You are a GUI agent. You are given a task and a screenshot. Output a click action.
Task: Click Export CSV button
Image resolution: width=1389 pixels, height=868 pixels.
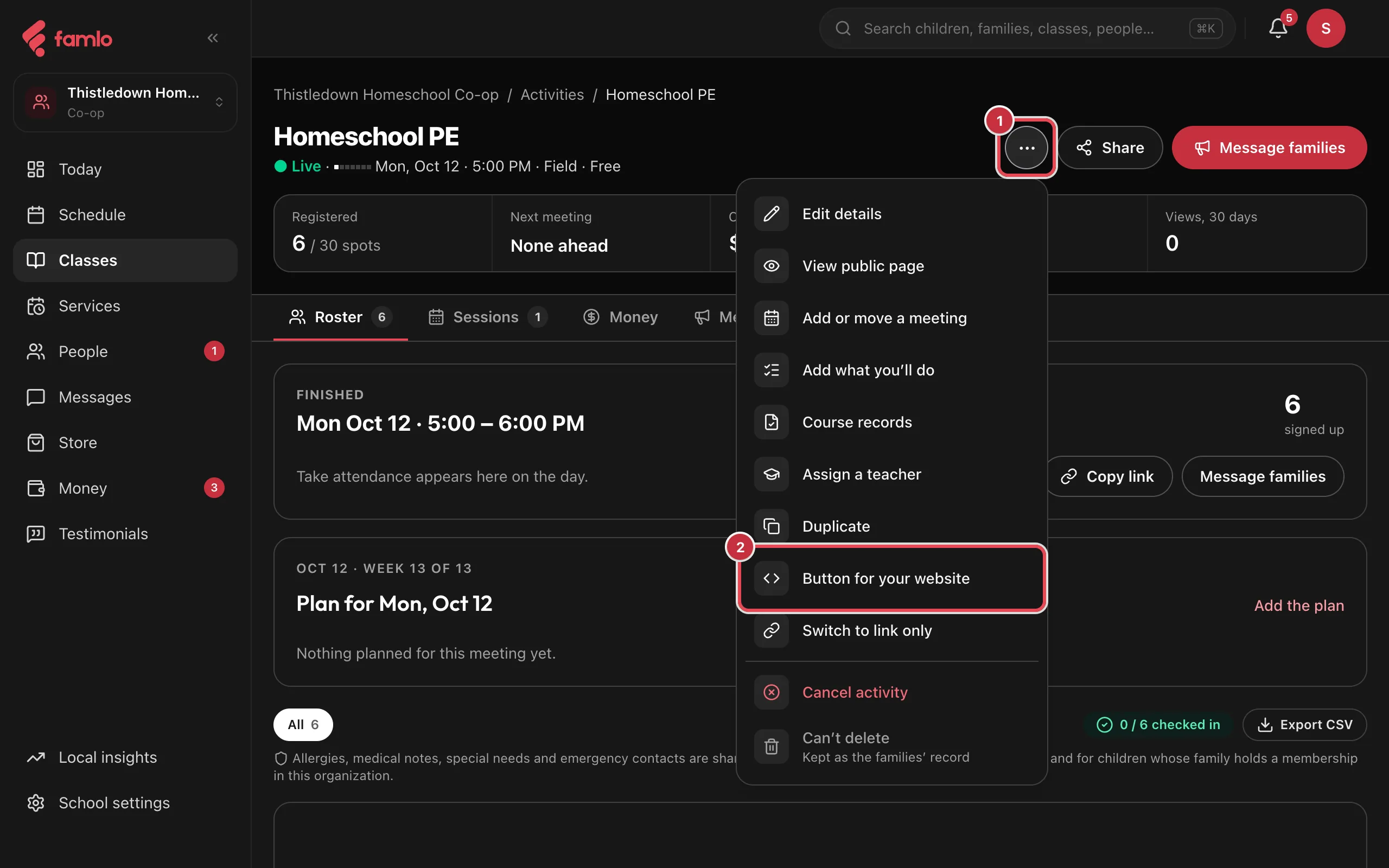[1304, 724]
